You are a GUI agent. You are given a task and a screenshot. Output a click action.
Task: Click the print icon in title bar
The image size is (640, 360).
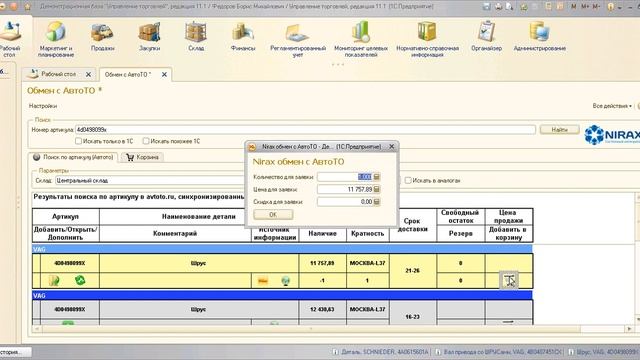[x=498, y=7]
